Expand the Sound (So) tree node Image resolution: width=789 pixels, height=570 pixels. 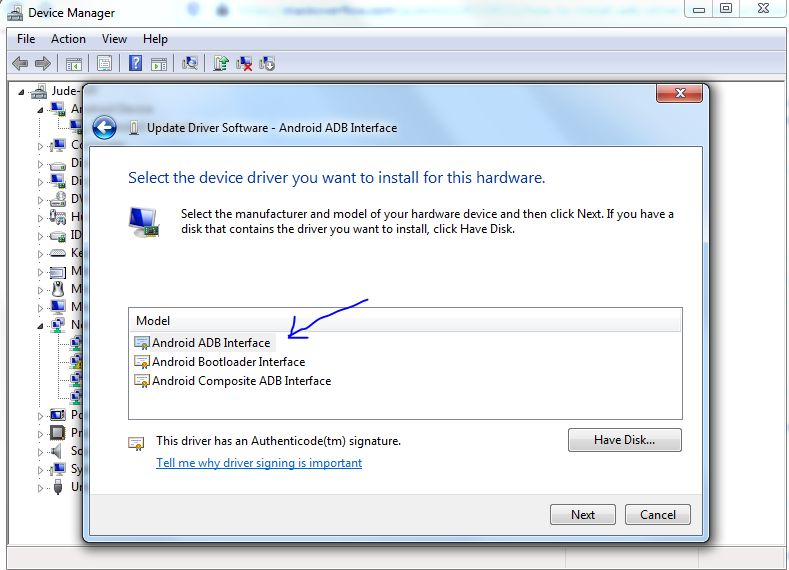point(40,452)
